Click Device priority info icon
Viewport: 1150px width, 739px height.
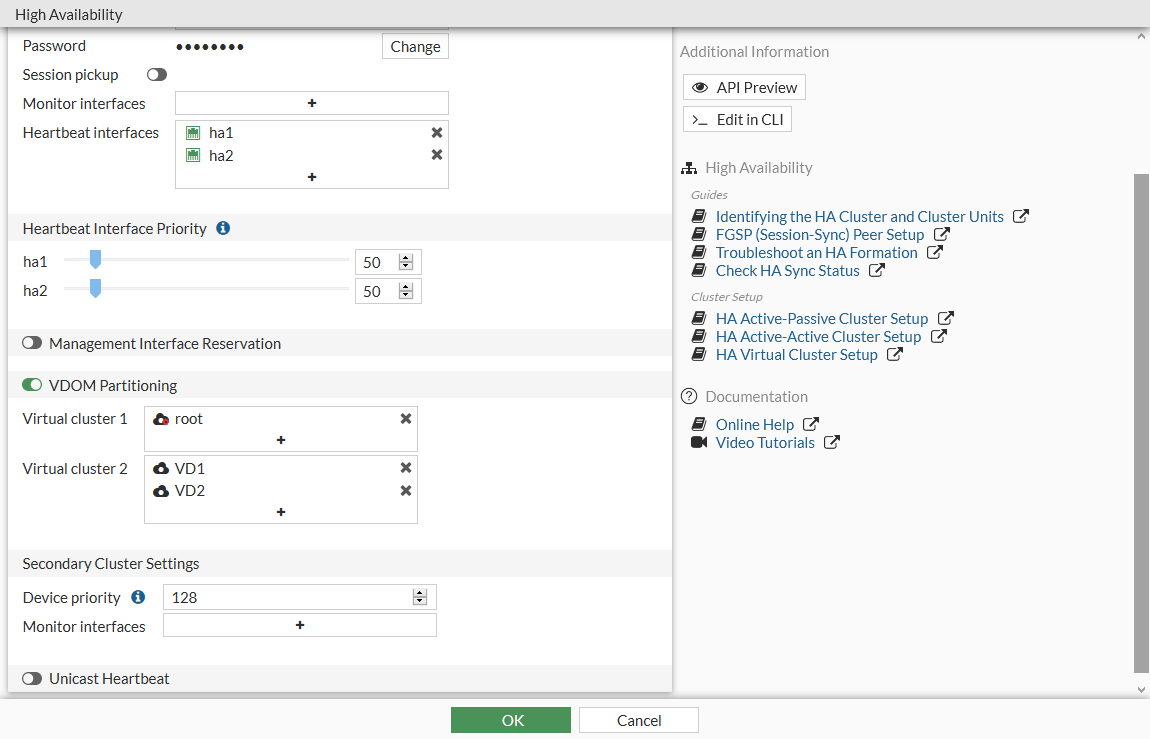(x=139, y=597)
